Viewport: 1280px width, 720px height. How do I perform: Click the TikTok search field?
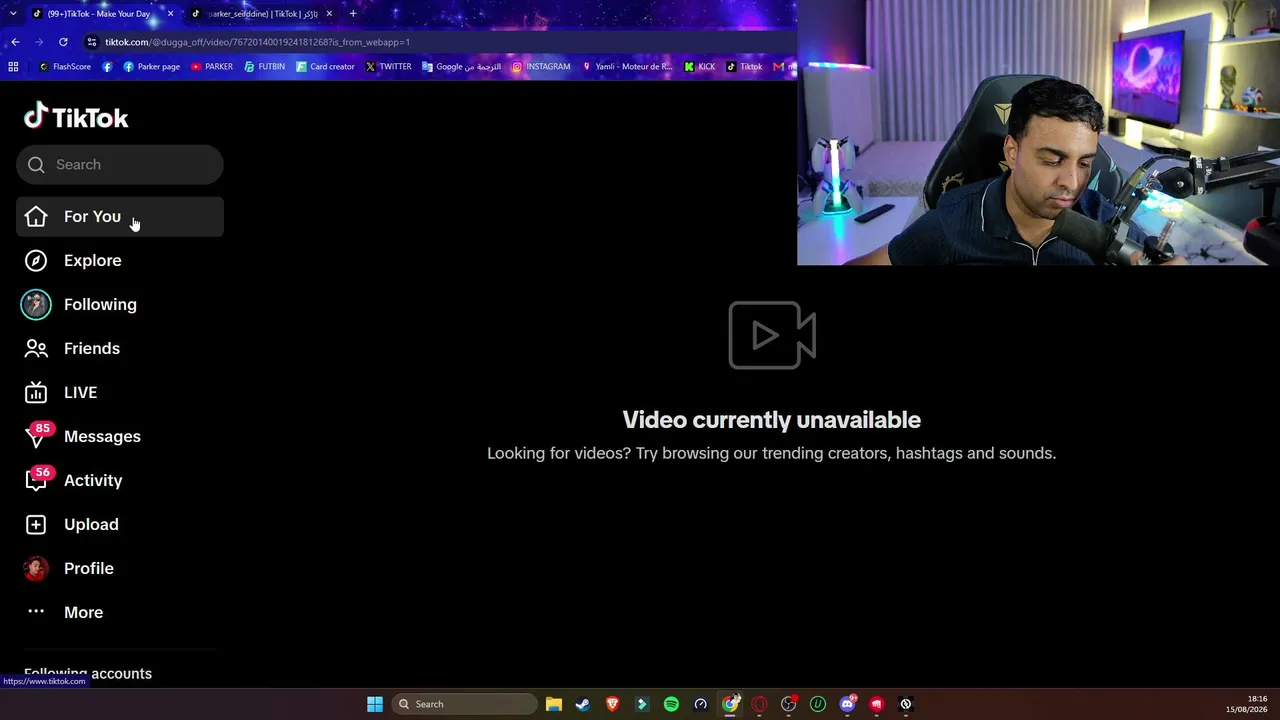coord(120,165)
